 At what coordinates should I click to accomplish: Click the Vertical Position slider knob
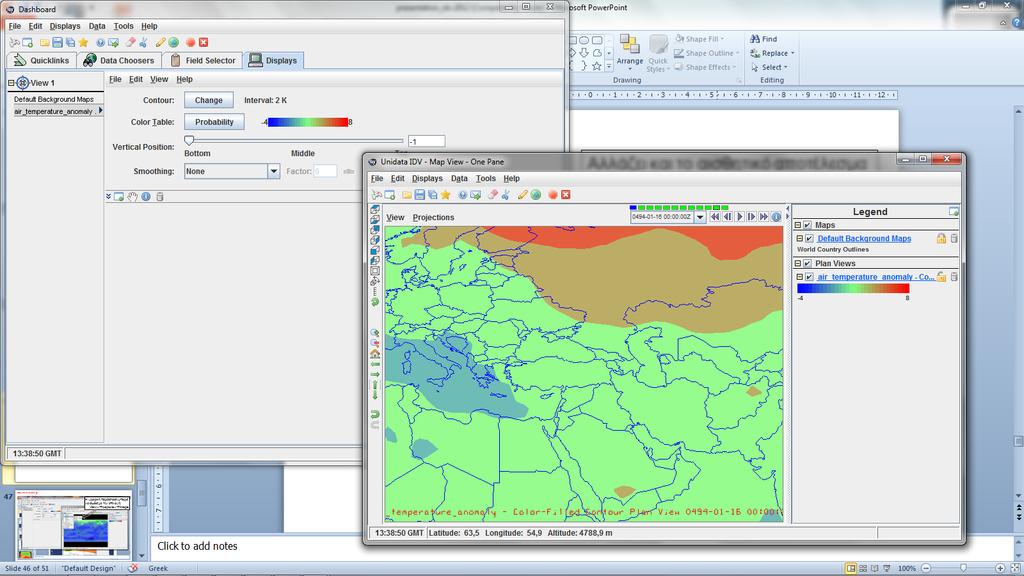(189, 140)
